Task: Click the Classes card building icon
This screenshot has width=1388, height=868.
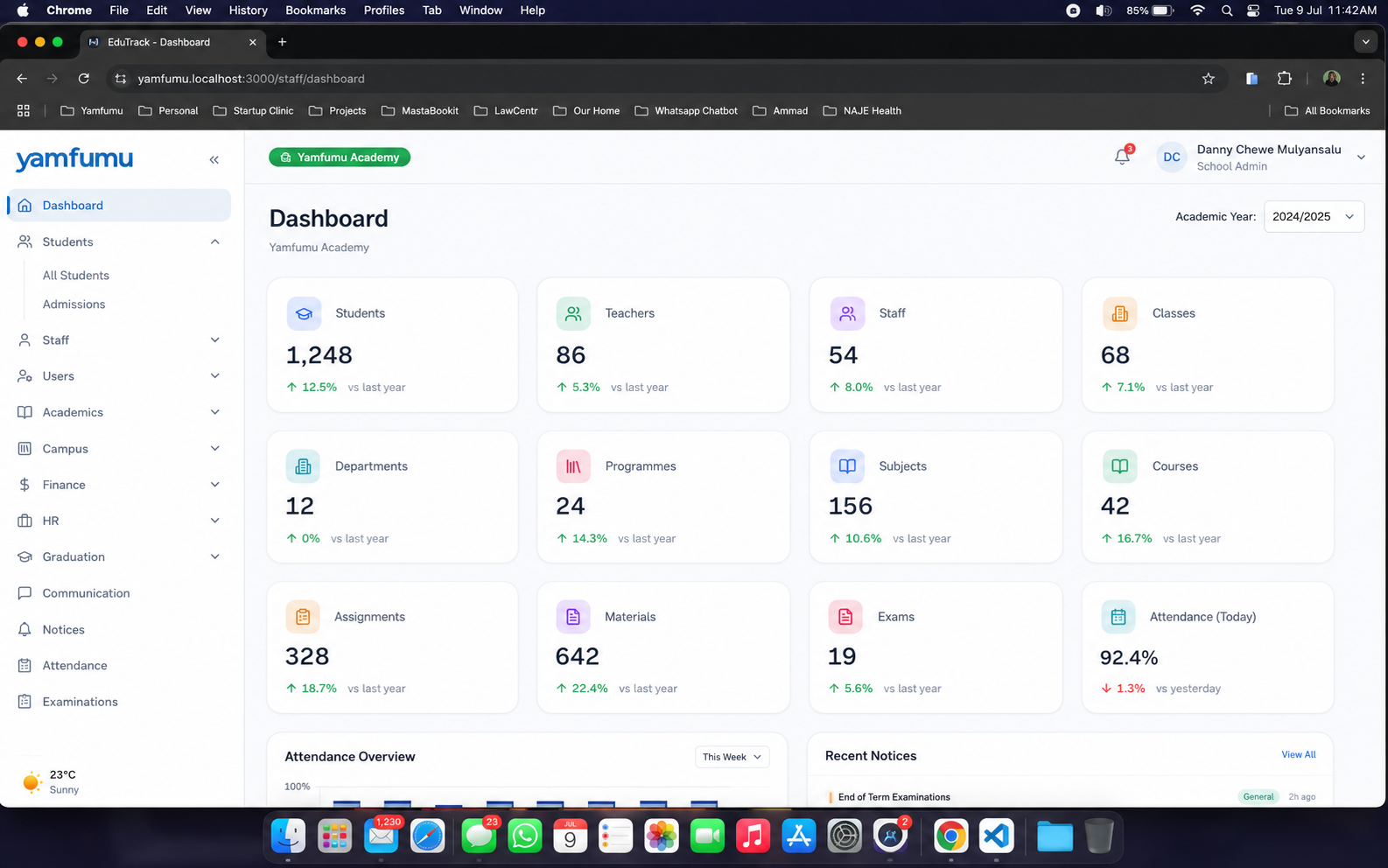Action: click(x=1119, y=313)
